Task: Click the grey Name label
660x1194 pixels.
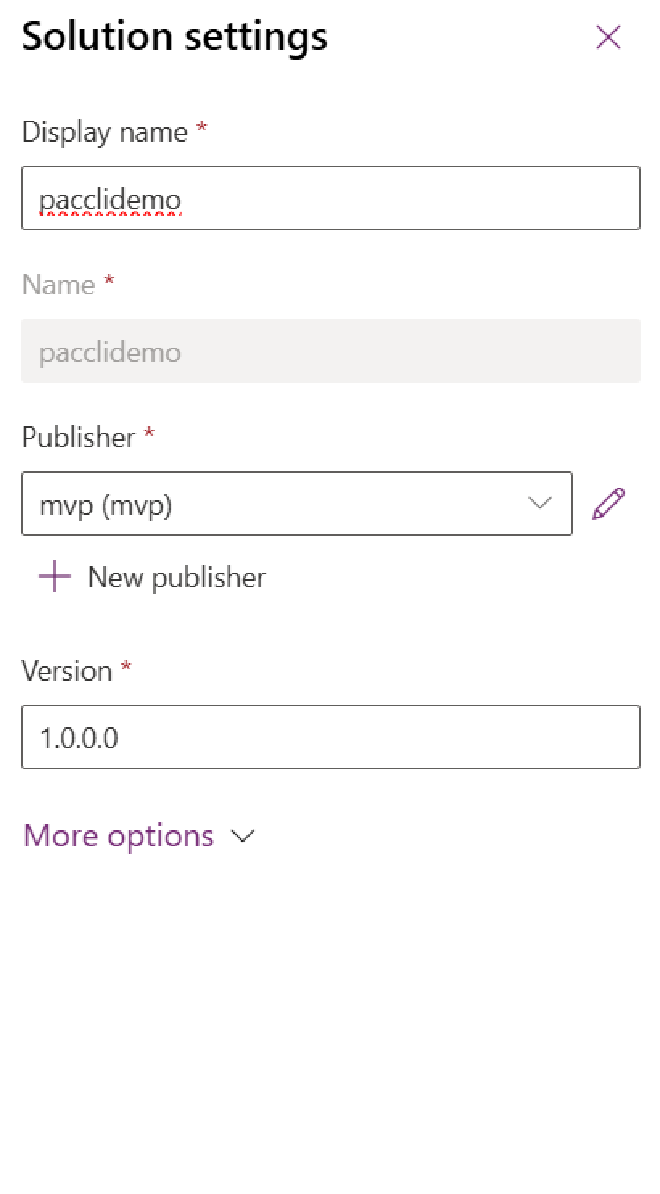Action: 58,285
